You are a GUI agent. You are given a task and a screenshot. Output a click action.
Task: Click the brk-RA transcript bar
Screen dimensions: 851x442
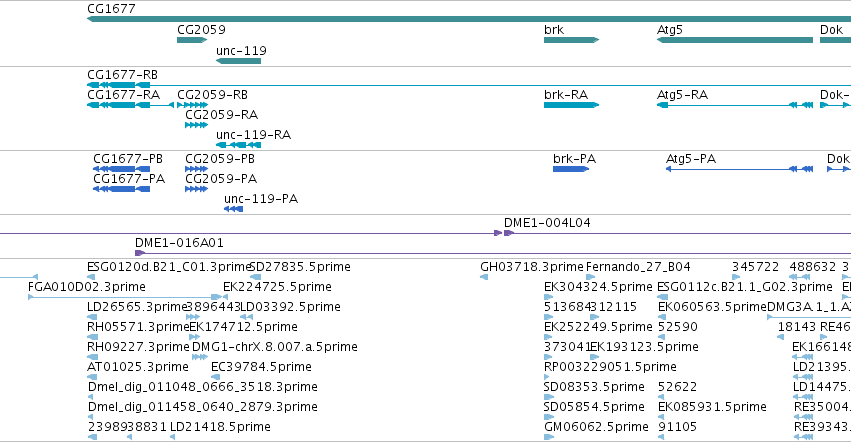coord(571,105)
